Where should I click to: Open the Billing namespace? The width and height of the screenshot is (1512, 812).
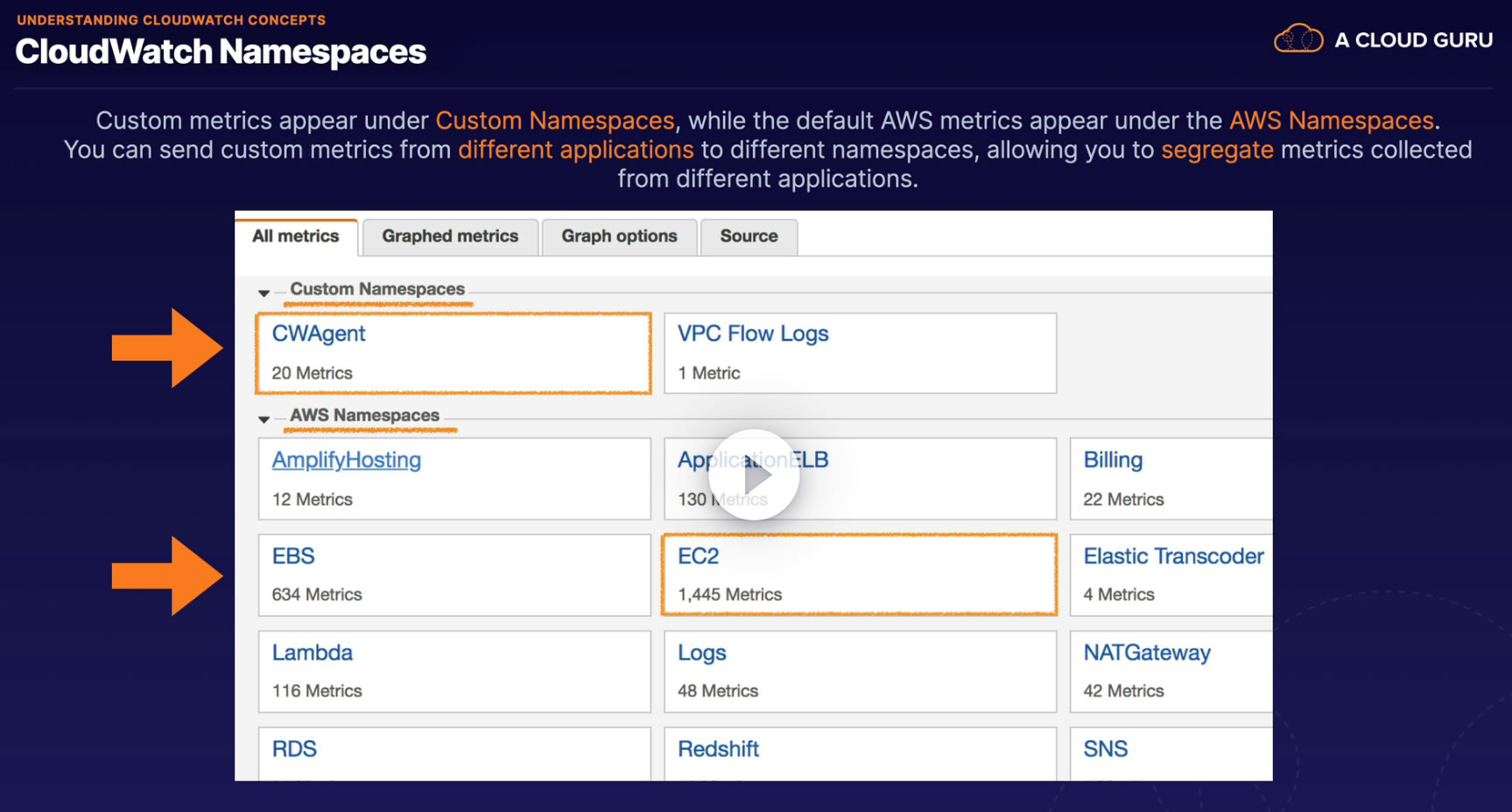click(x=1113, y=460)
